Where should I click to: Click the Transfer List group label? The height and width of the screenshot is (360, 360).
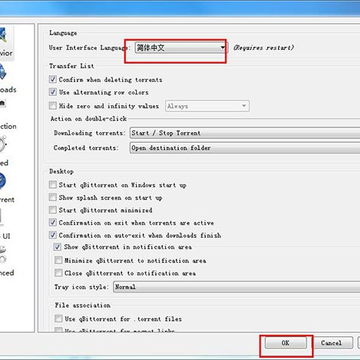click(72, 66)
